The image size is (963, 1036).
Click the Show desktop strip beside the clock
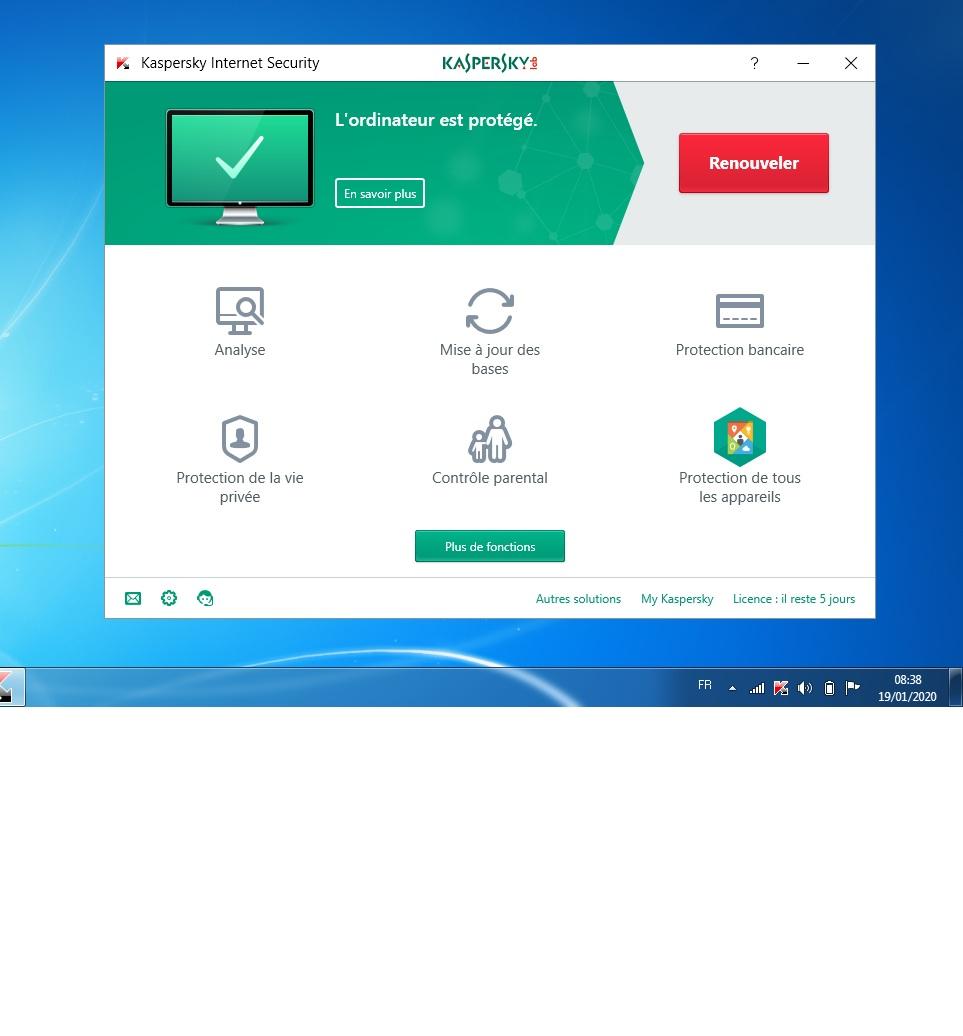[956, 687]
